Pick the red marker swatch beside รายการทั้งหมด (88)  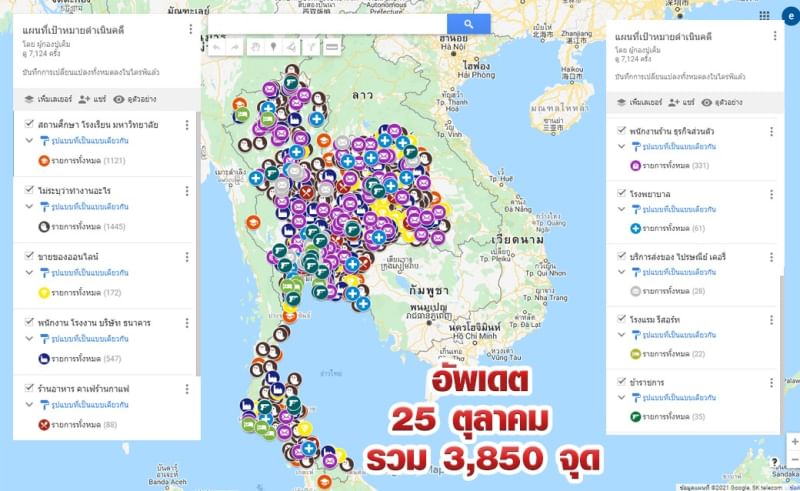tap(44, 425)
